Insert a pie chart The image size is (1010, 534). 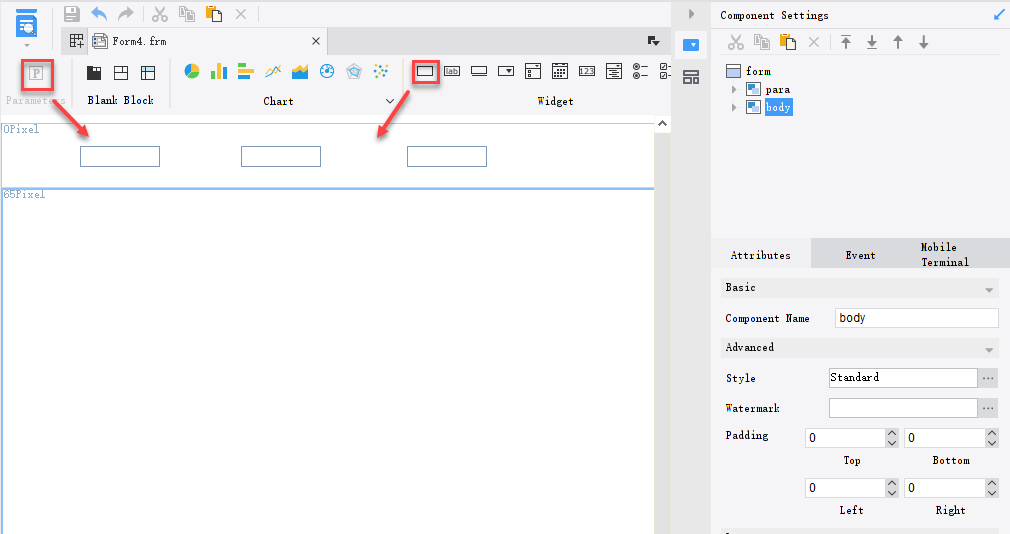tap(192, 71)
